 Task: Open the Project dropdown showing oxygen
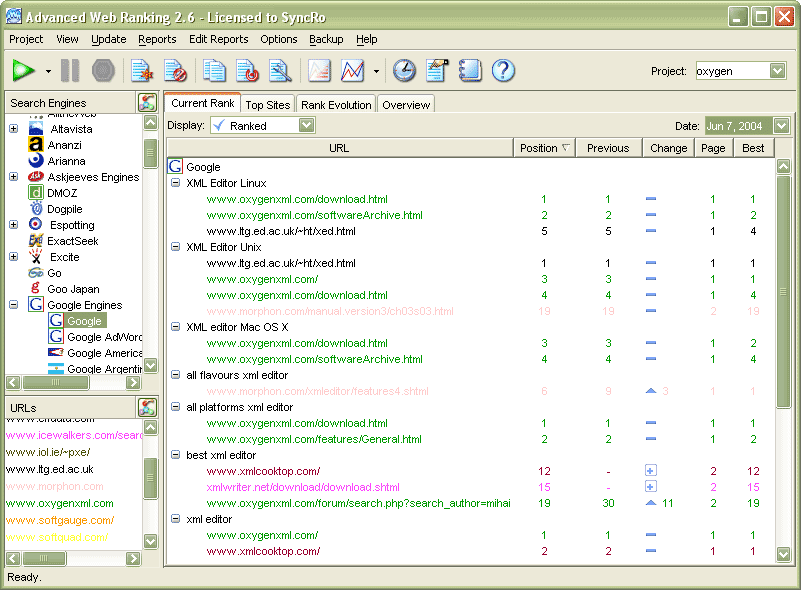pos(777,71)
